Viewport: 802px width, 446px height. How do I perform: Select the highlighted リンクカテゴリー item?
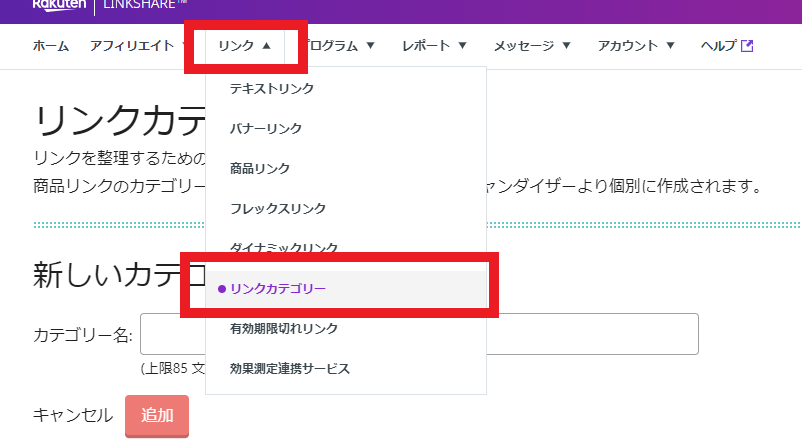pyautogui.click(x=278, y=289)
